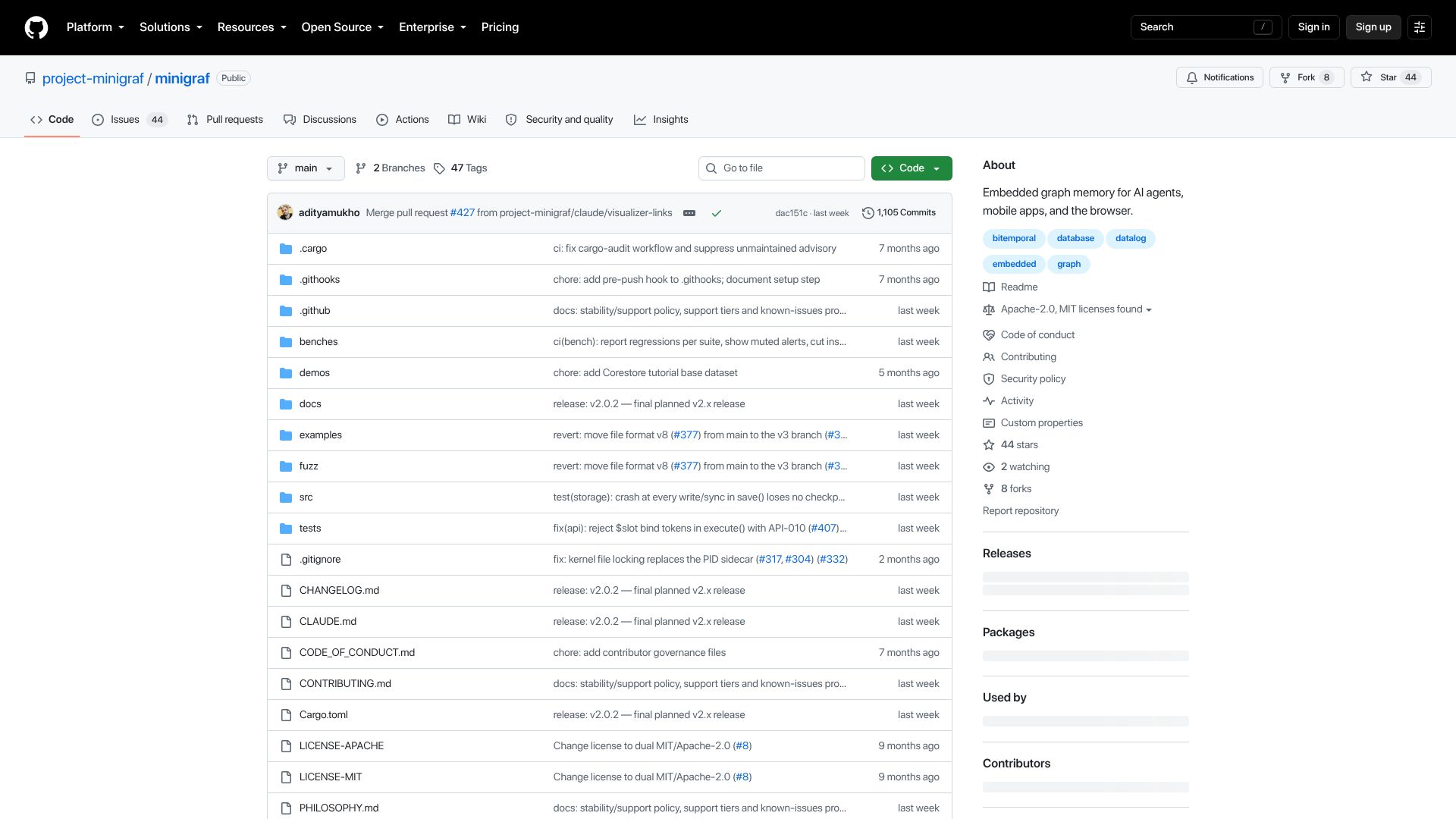Open the Pricing link
Image resolution: width=1456 pixels, height=819 pixels.
[500, 27]
